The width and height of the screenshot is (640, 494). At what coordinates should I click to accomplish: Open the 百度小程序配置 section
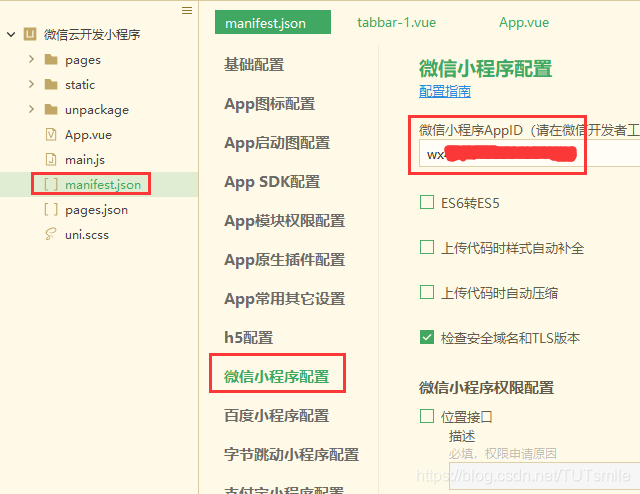277,416
